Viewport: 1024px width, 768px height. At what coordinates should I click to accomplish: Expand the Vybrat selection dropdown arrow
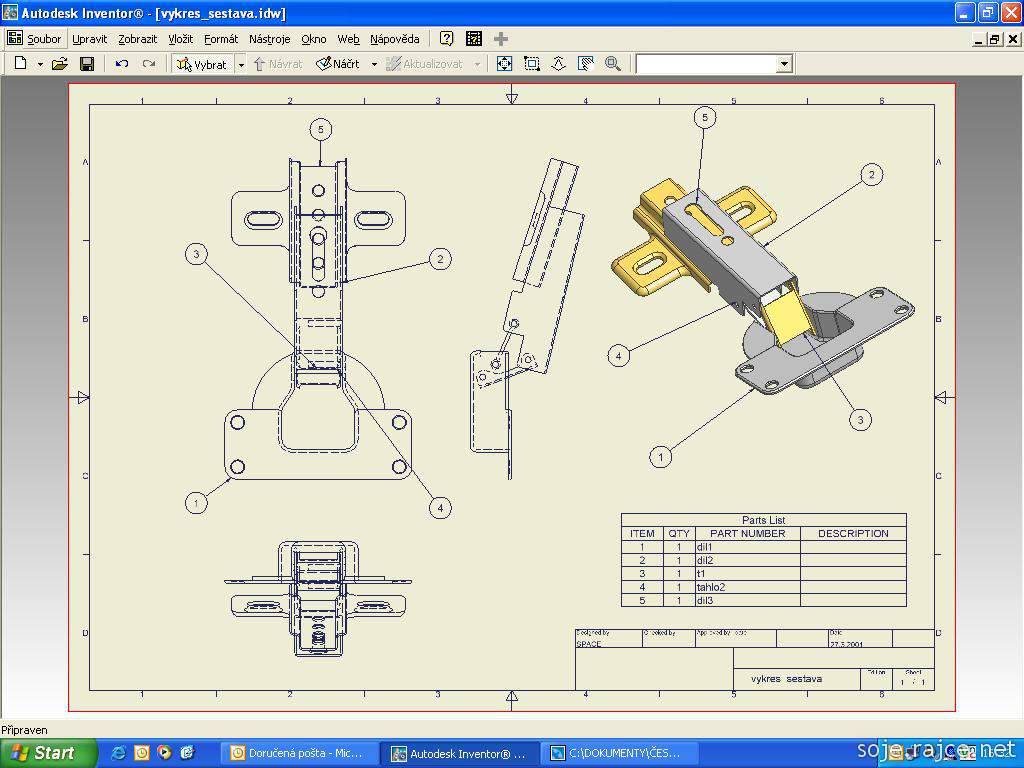coord(241,64)
